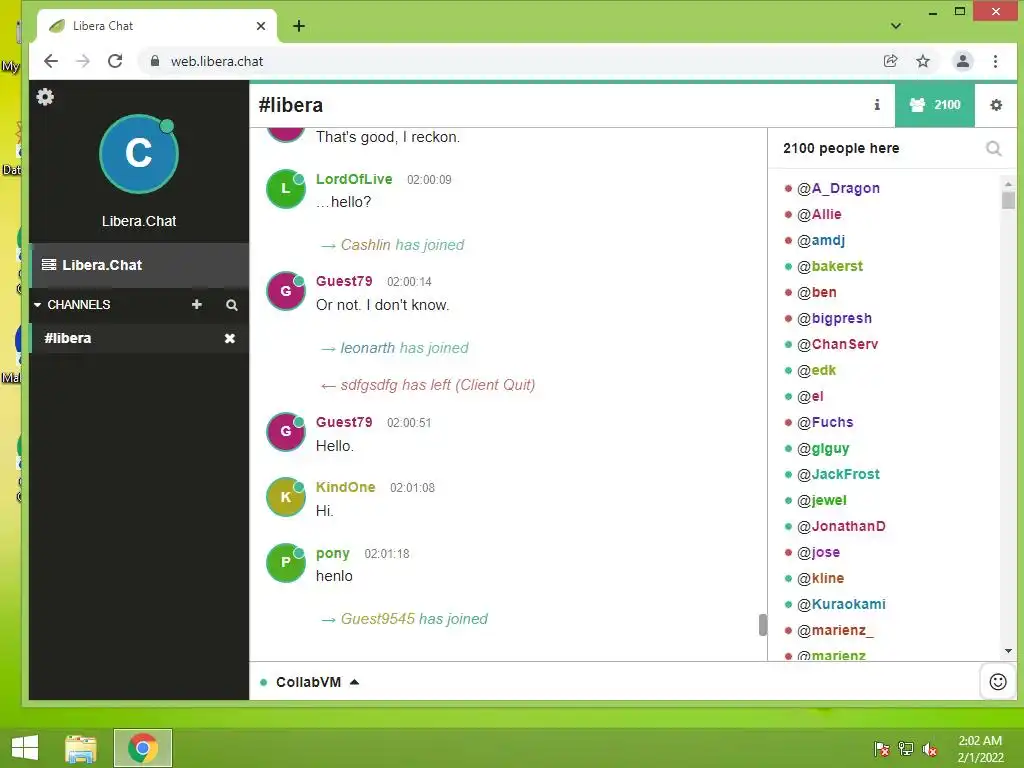Bookmark this page with the star icon
The height and width of the screenshot is (768, 1024).
coord(923,61)
